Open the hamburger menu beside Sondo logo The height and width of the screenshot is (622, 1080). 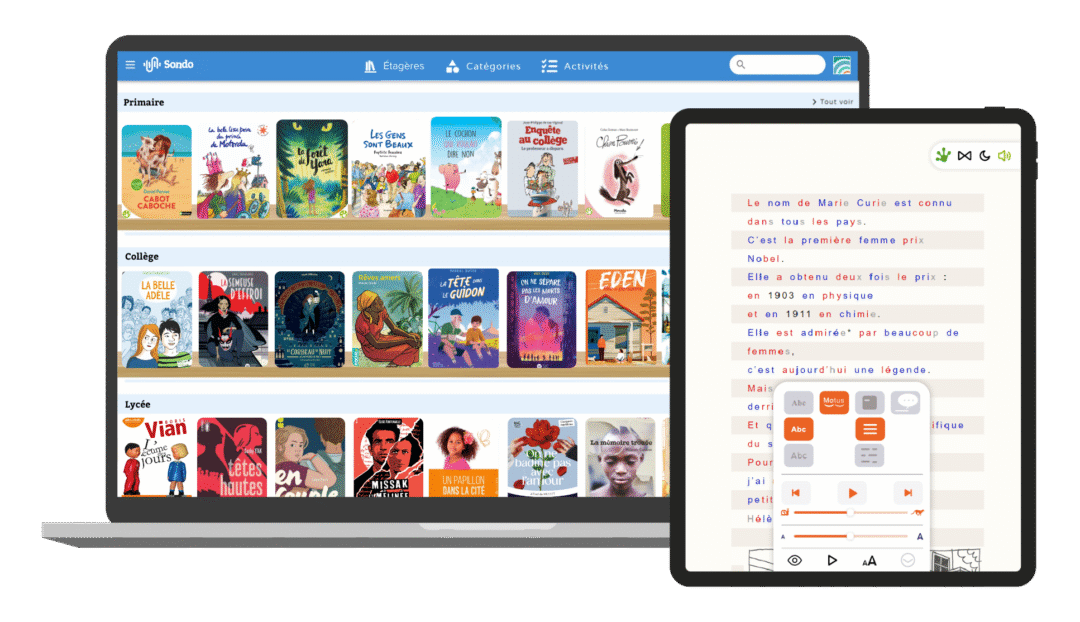(130, 65)
